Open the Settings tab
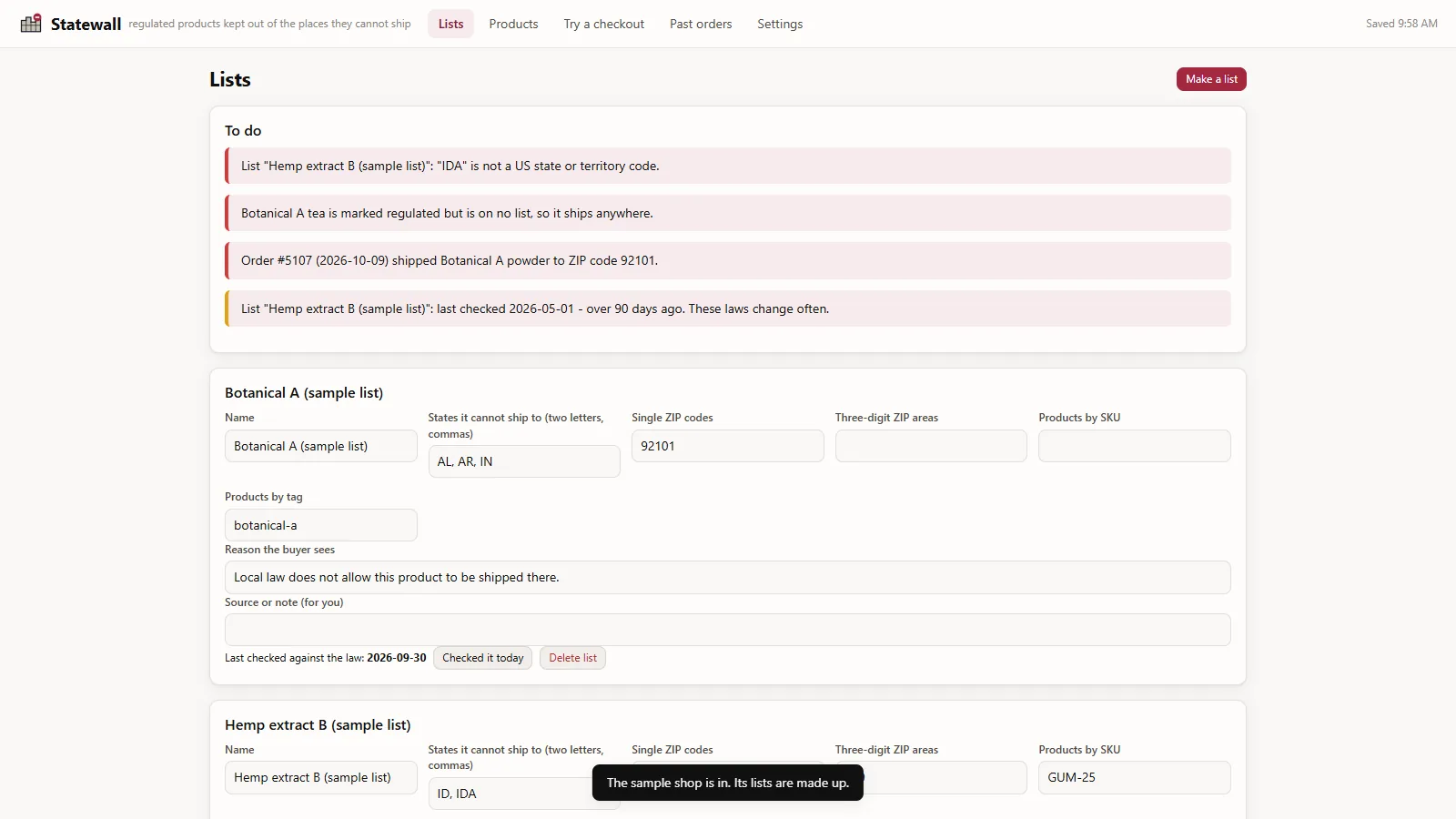This screenshot has width=1456, height=819. click(780, 24)
